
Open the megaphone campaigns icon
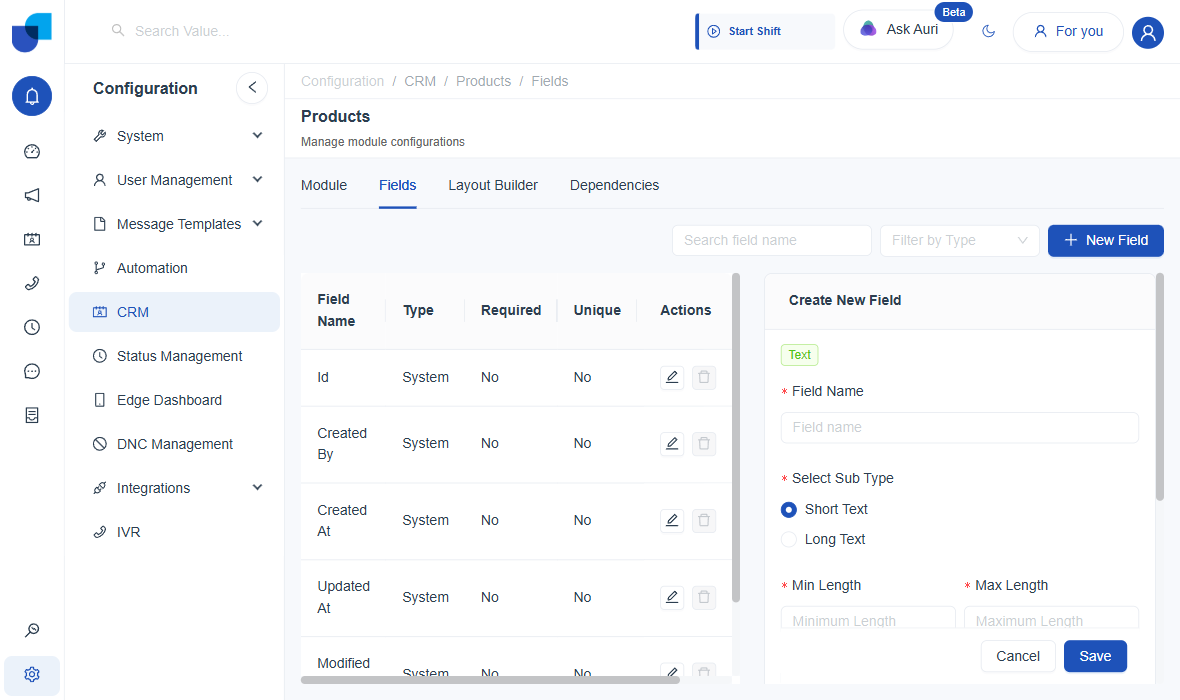(x=32, y=196)
